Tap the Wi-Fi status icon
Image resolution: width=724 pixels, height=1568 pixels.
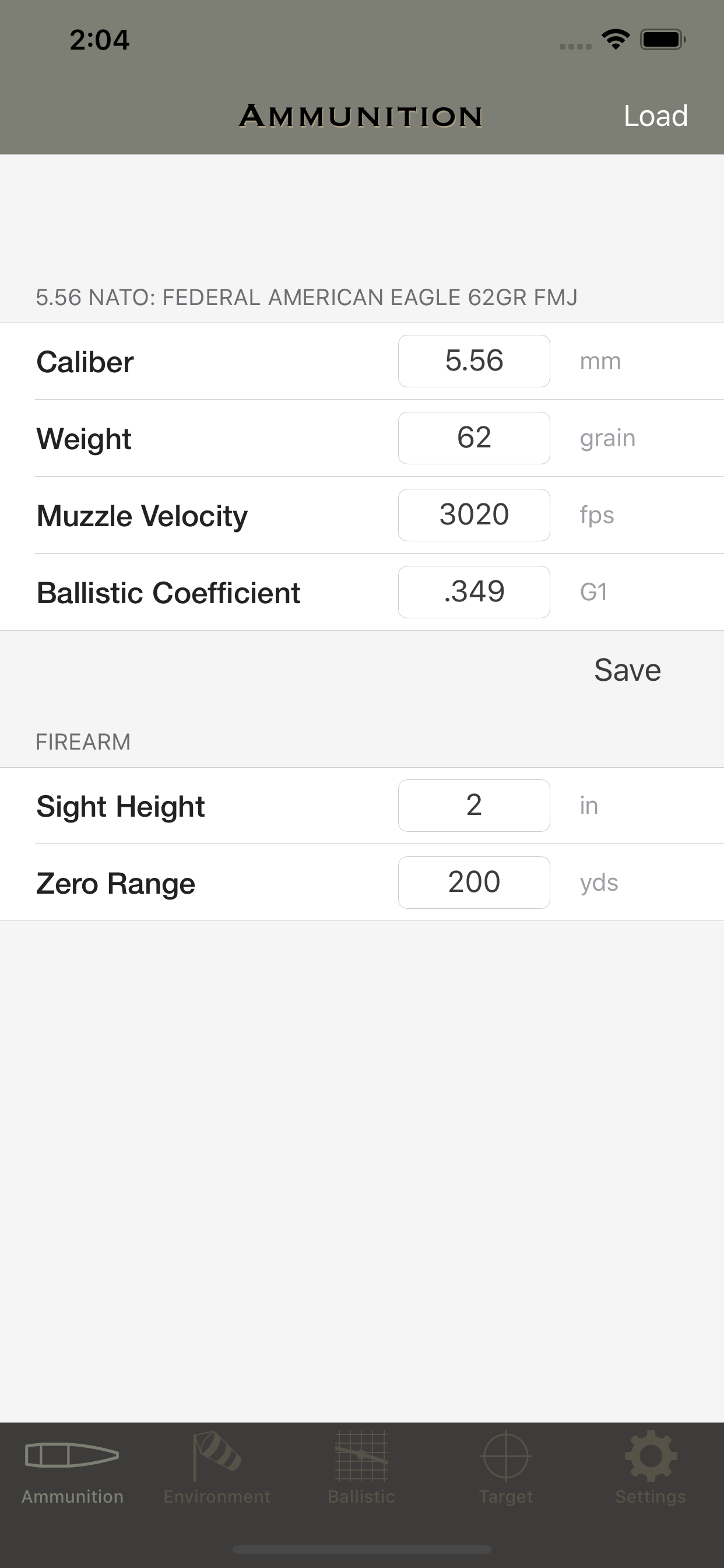[x=615, y=40]
